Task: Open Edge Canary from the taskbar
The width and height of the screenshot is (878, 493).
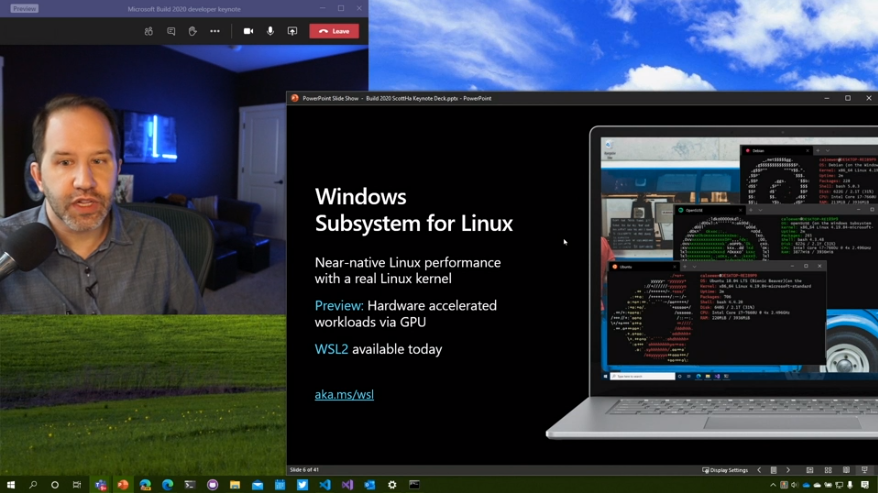Action: [x=145, y=485]
